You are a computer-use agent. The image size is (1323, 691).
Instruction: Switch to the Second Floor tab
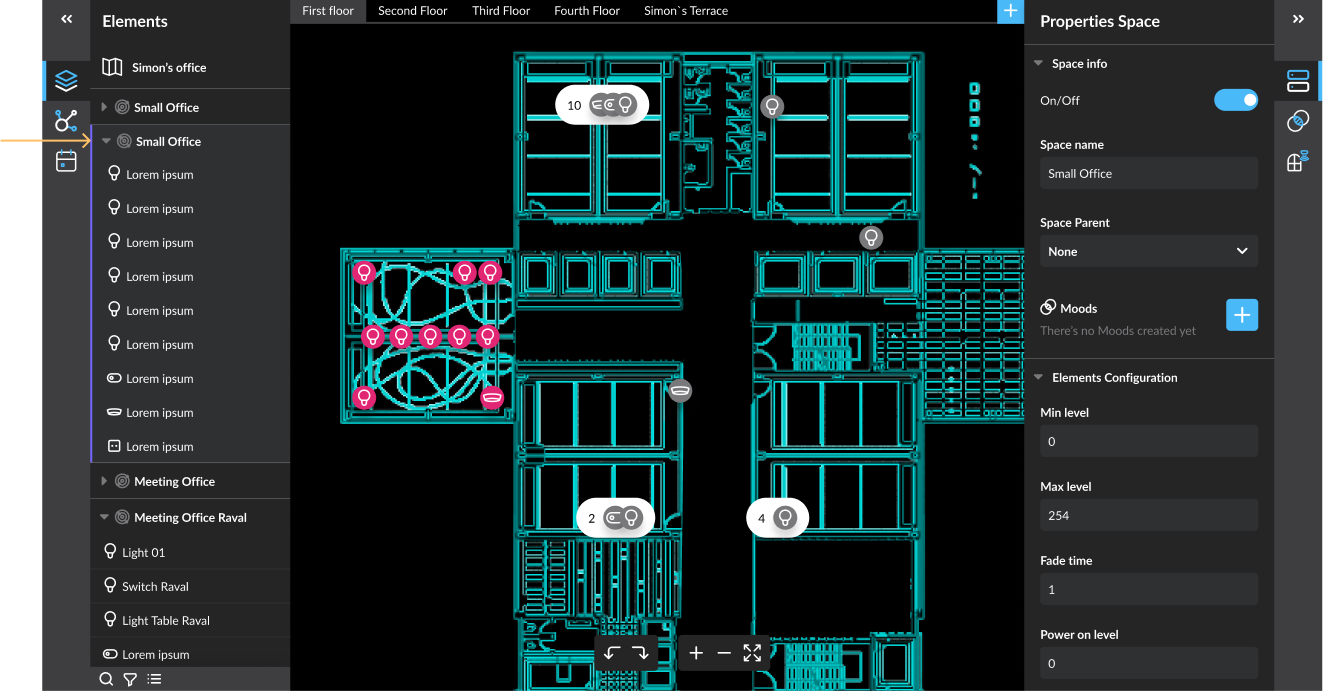point(413,10)
